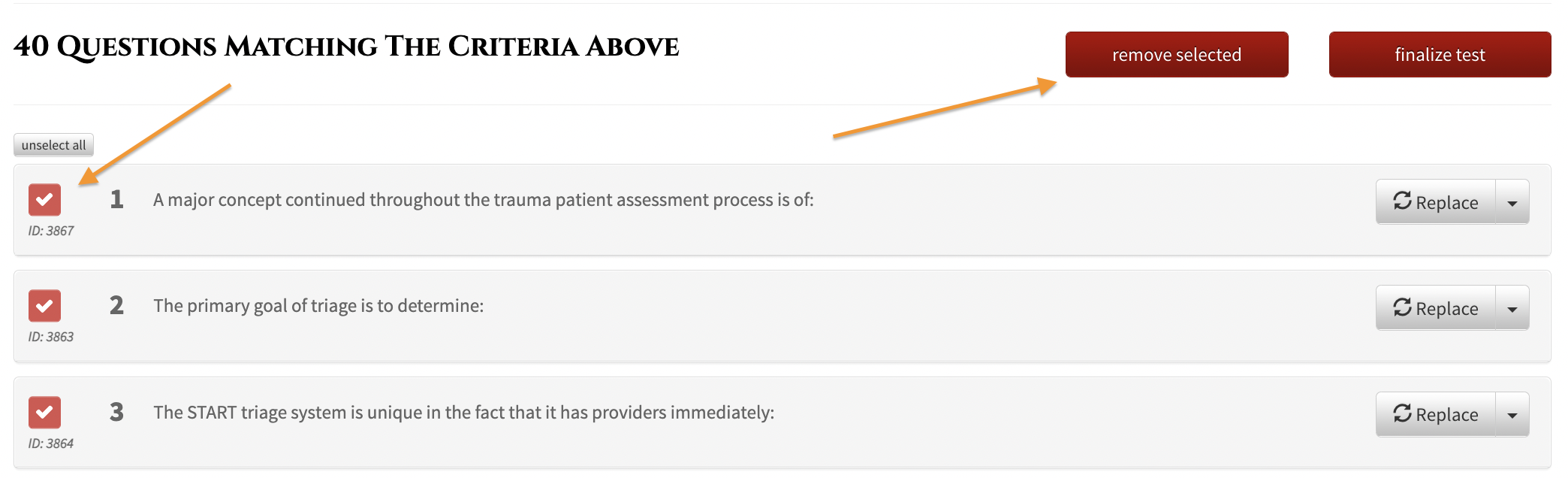Uncheck the checkbox for question 2
Viewport: 1568px width, 478px height.
tap(44, 306)
